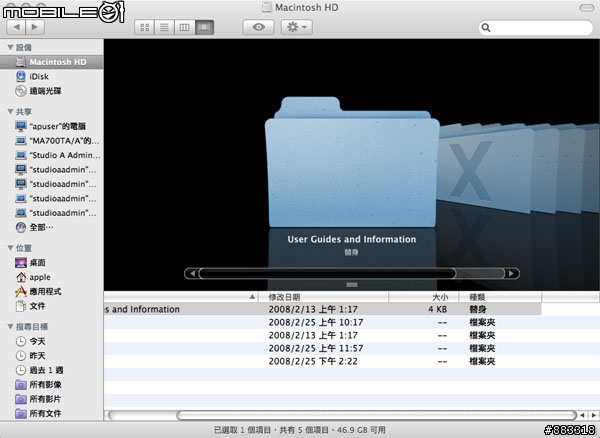Click the list scroll right arrow
The width and height of the screenshot is (600, 438).
pyautogui.click(x=593, y=415)
